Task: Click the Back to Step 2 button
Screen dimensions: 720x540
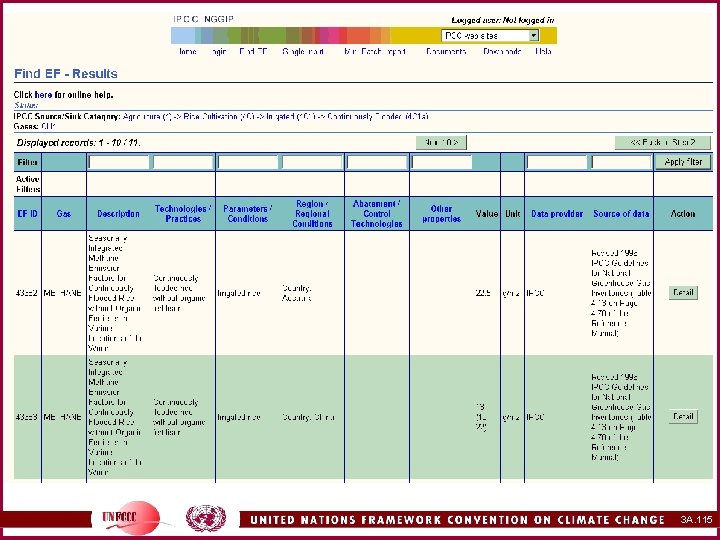Action: (663, 142)
